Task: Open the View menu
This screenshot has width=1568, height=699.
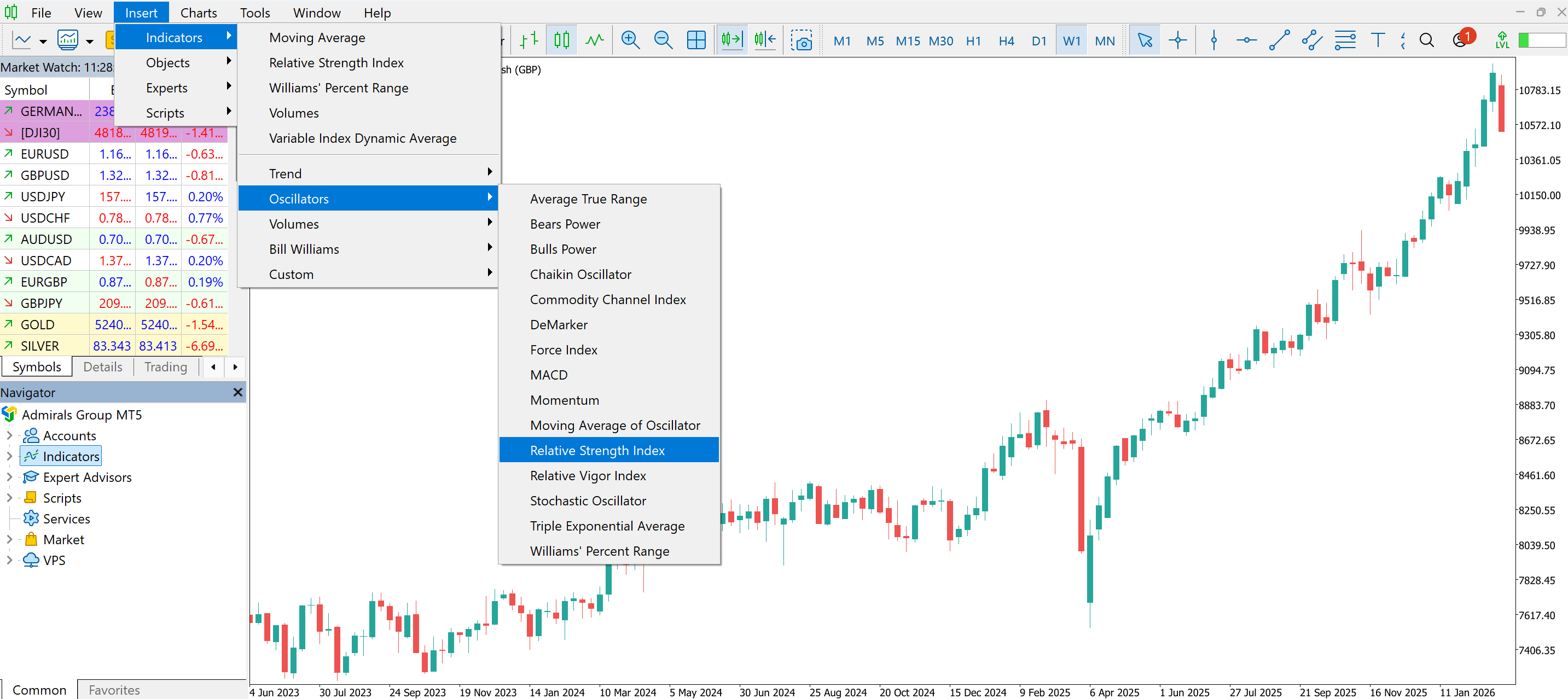Action: pyautogui.click(x=88, y=13)
